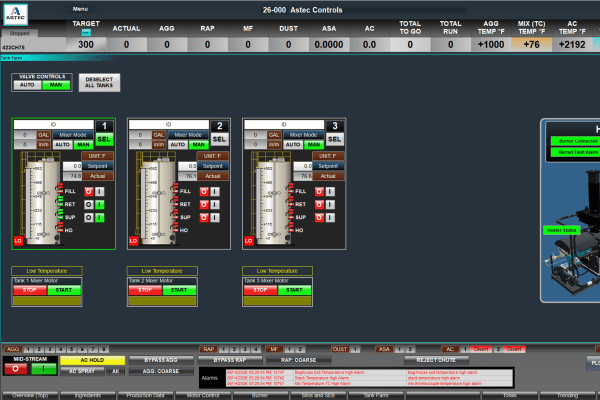Set tank 3 mixer mode to AUTO
Image resolution: width=600 pixels, height=400 pixels.
[x=293, y=145]
